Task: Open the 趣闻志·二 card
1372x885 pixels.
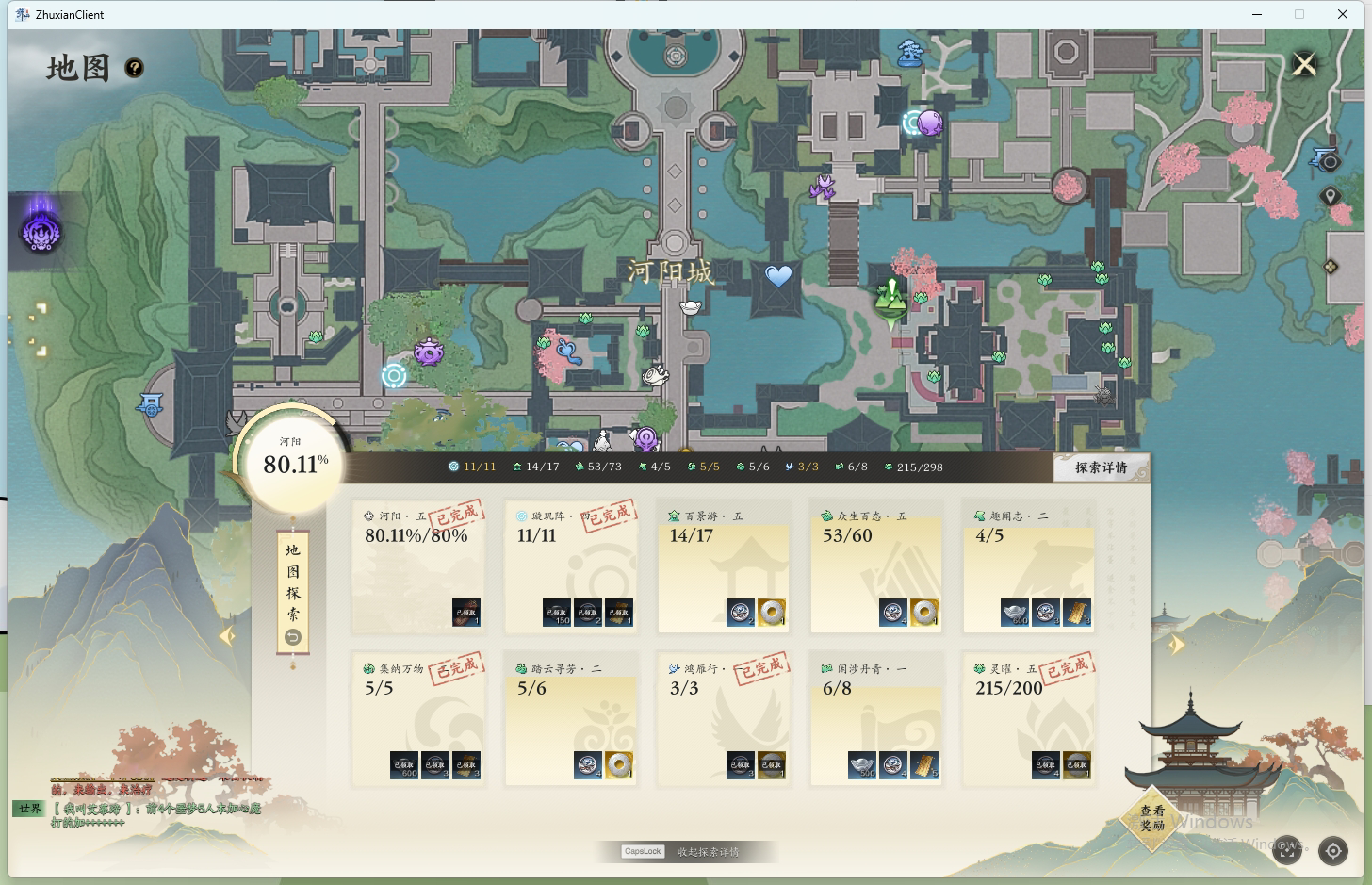Action: (1029, 566)
